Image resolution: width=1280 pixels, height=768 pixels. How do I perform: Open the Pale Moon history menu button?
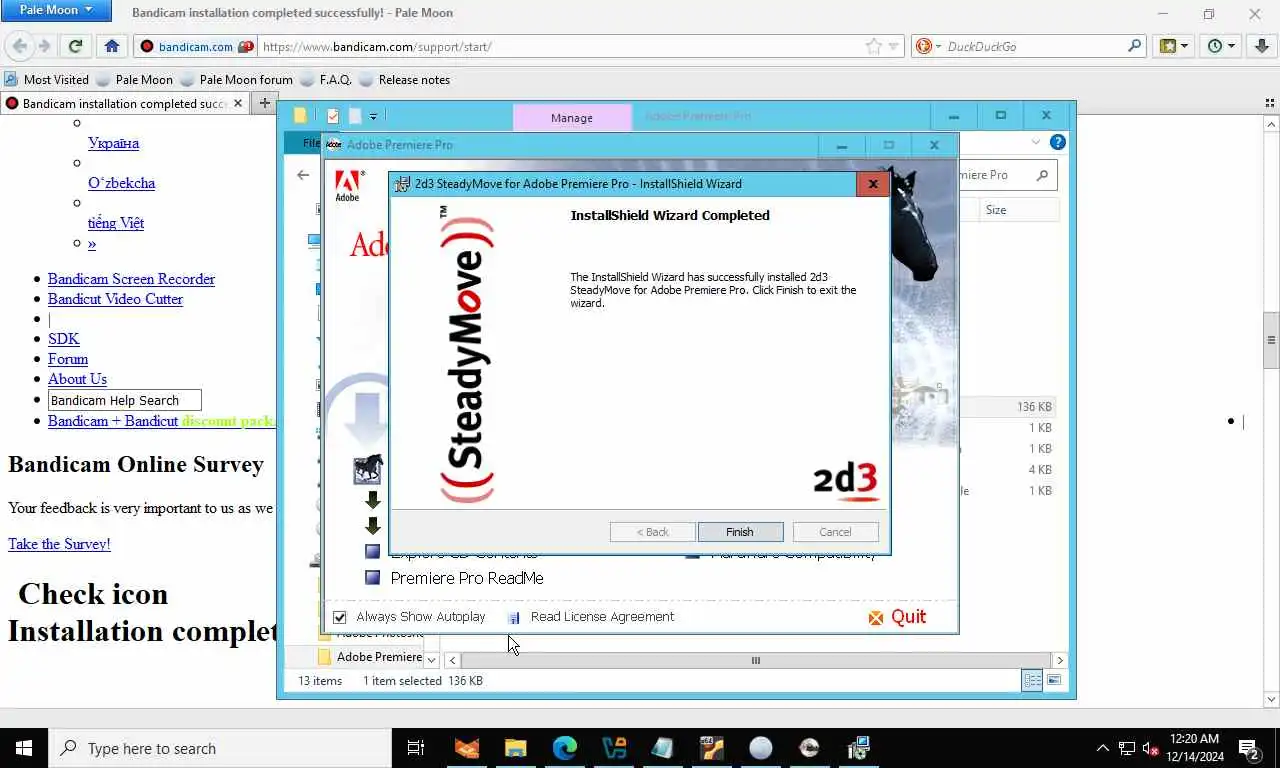click(1221, 46)
